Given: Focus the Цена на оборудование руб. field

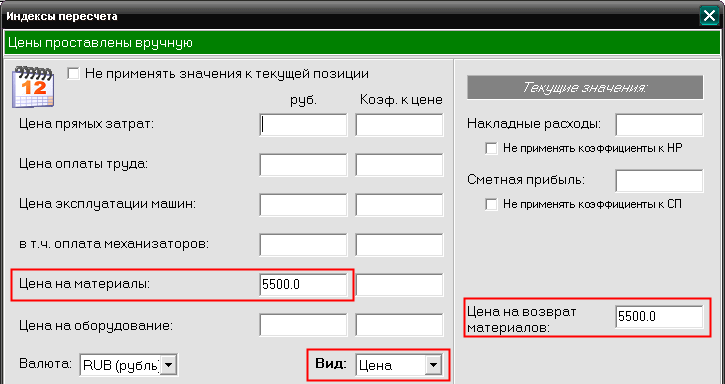Looking at the screenshot, I should coord(303,325).
